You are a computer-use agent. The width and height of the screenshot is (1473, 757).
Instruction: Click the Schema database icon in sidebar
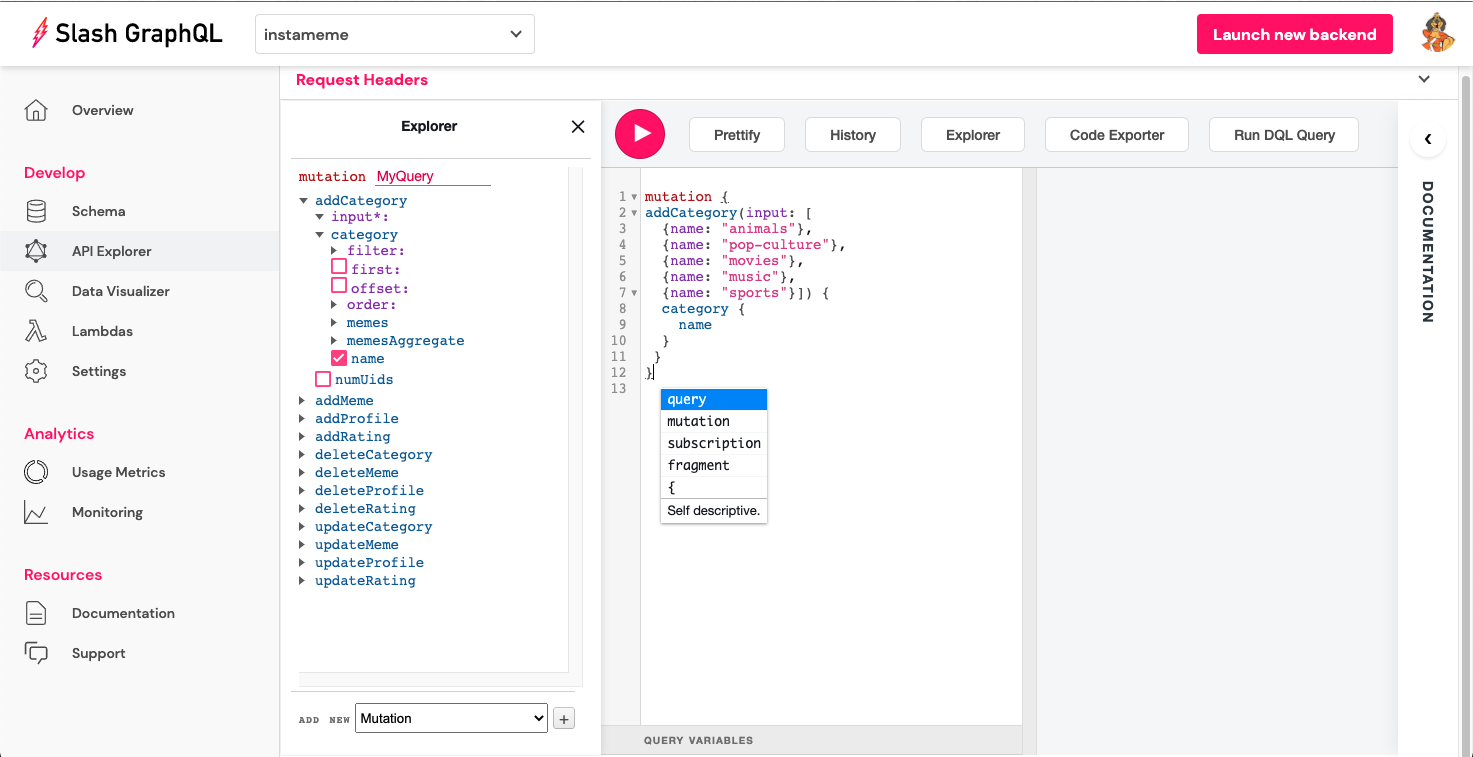pos(36,211)
